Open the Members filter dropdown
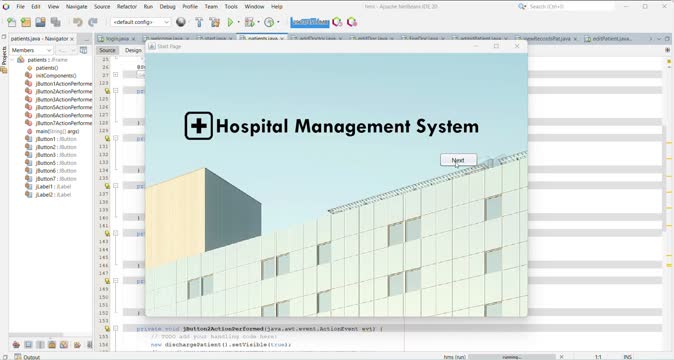The width and height of the screenshot is (674, 360). [31, 50]
